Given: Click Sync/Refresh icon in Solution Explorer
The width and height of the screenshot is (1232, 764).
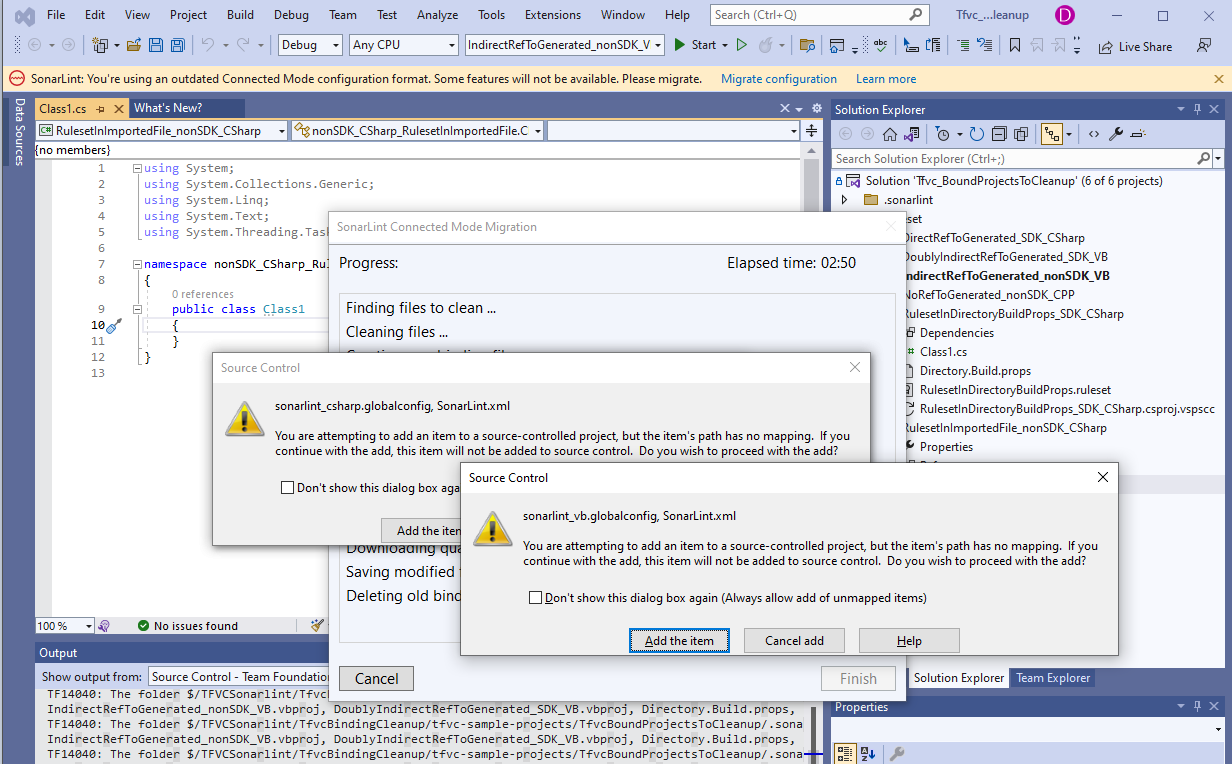Looking at the screenshot, I should (977, 134).
